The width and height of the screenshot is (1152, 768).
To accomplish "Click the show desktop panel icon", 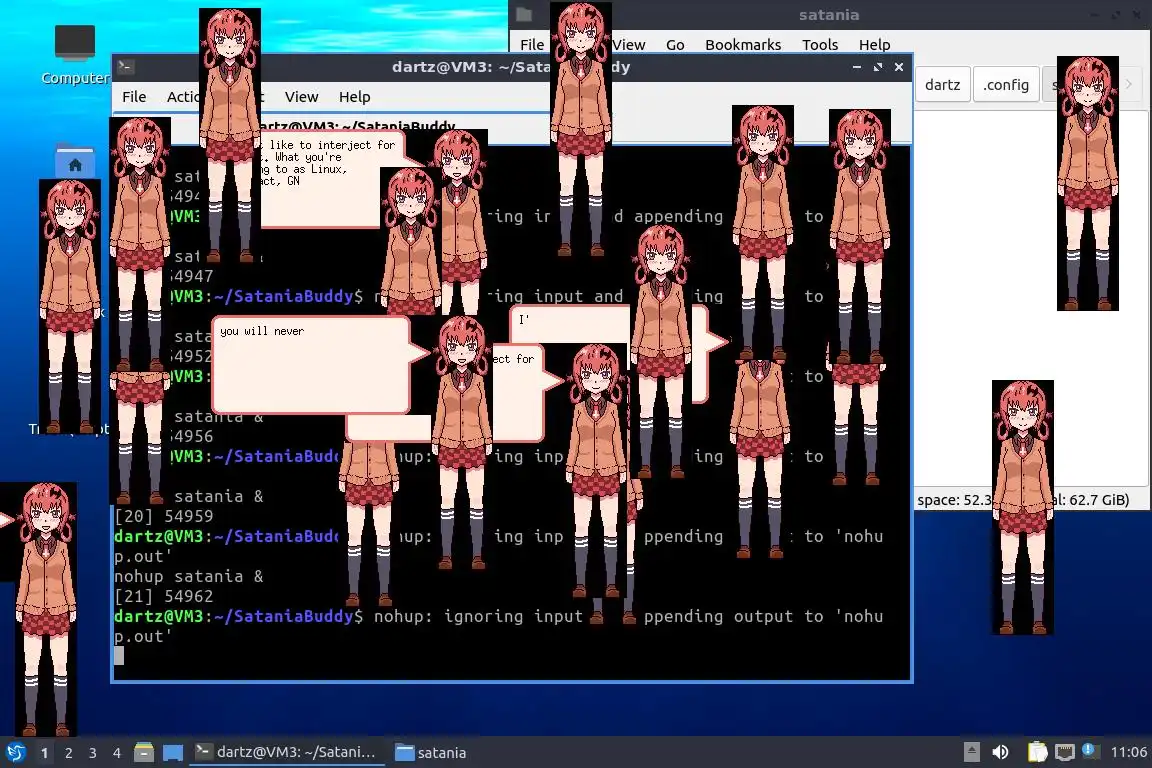I will coord(173,753).
